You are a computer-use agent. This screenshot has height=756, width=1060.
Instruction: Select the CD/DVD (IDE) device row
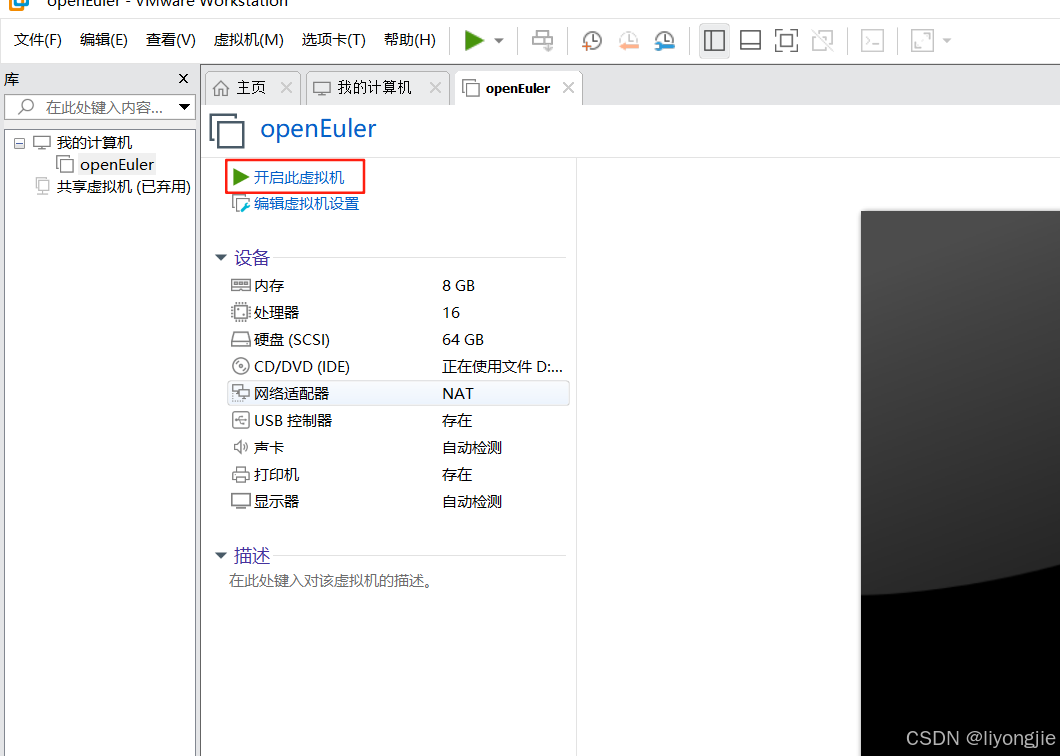pos(398,367)
